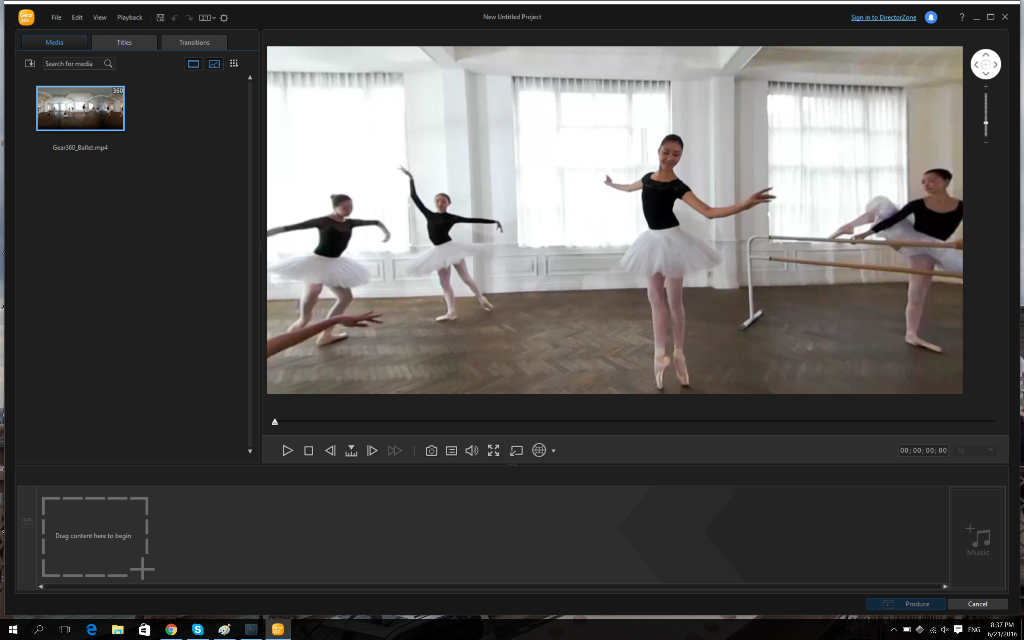
Task: Toggle the media library grid view
Action: pos(234,63)
